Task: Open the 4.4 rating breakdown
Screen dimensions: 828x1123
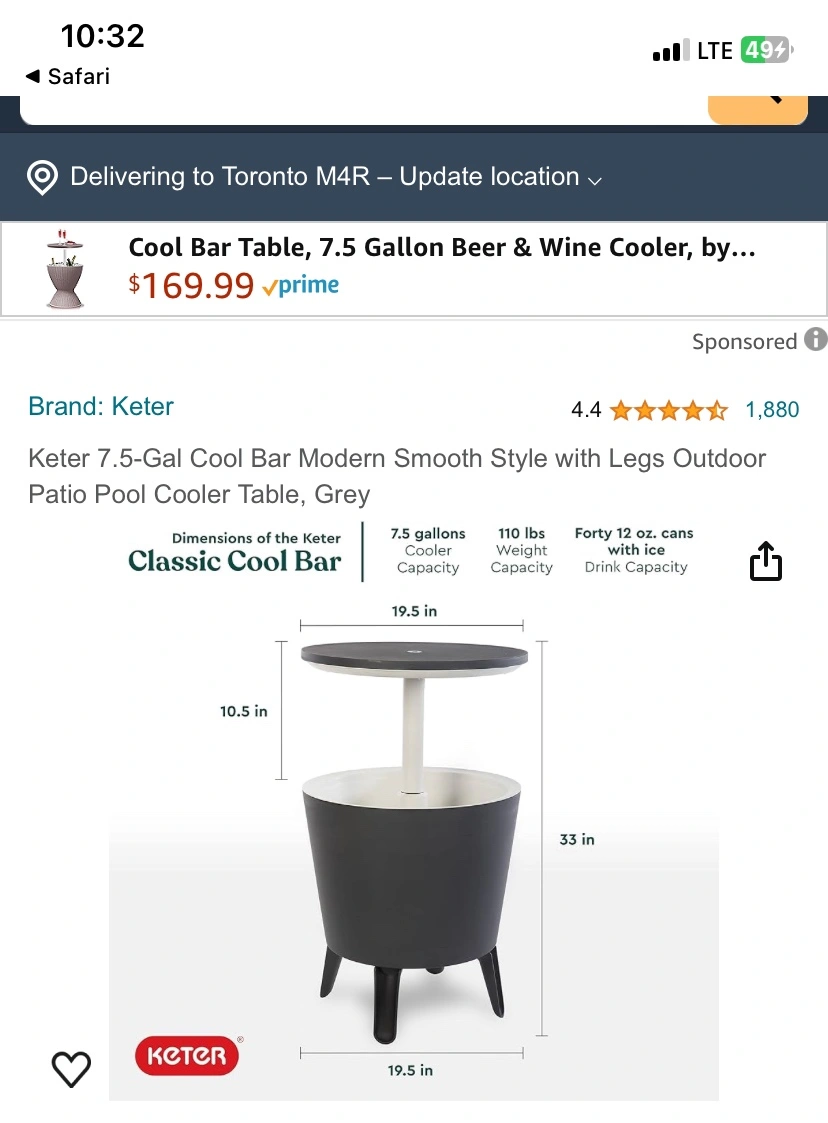Action: pos(586,410)
